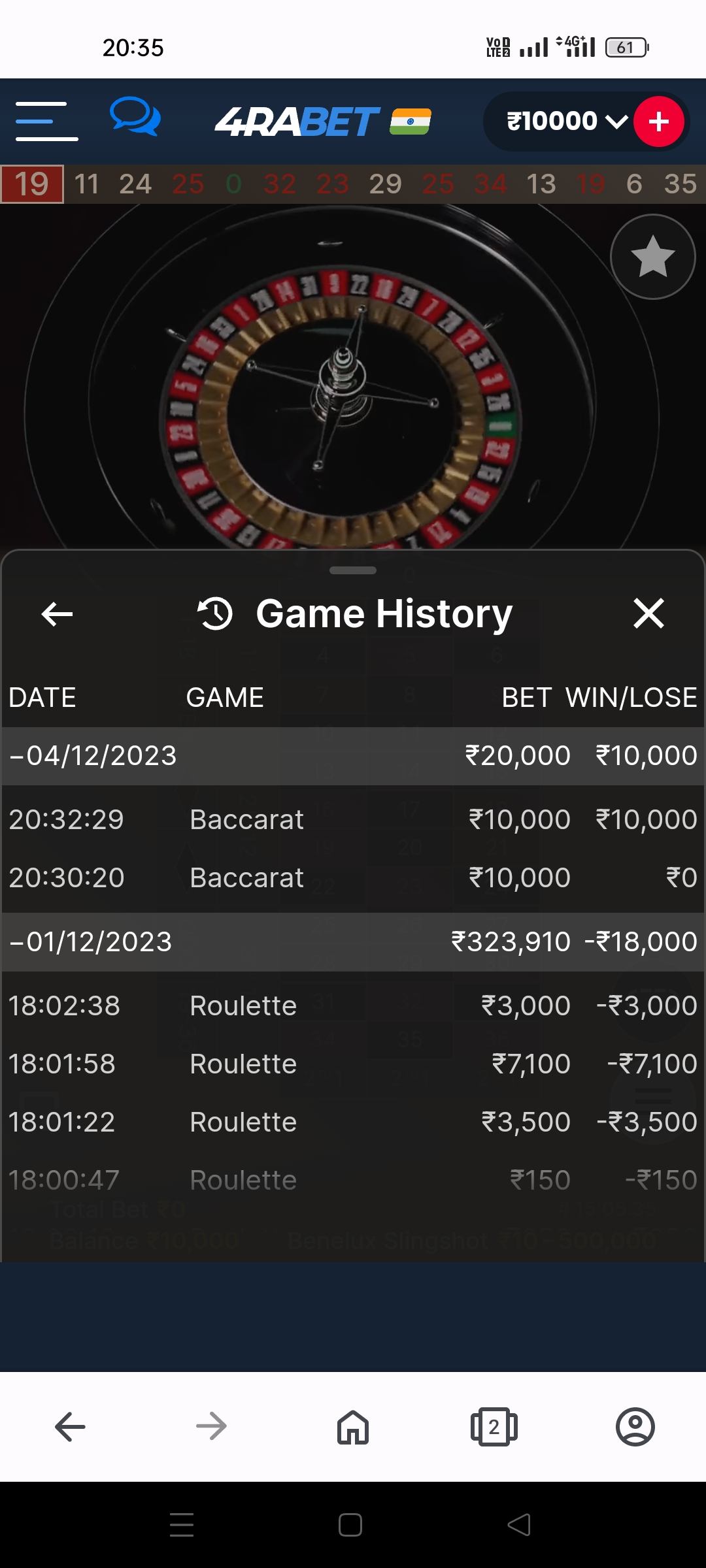Open the hamburger menu
The width and height of the screenshot is (706, 1568).
pos(46,122)
